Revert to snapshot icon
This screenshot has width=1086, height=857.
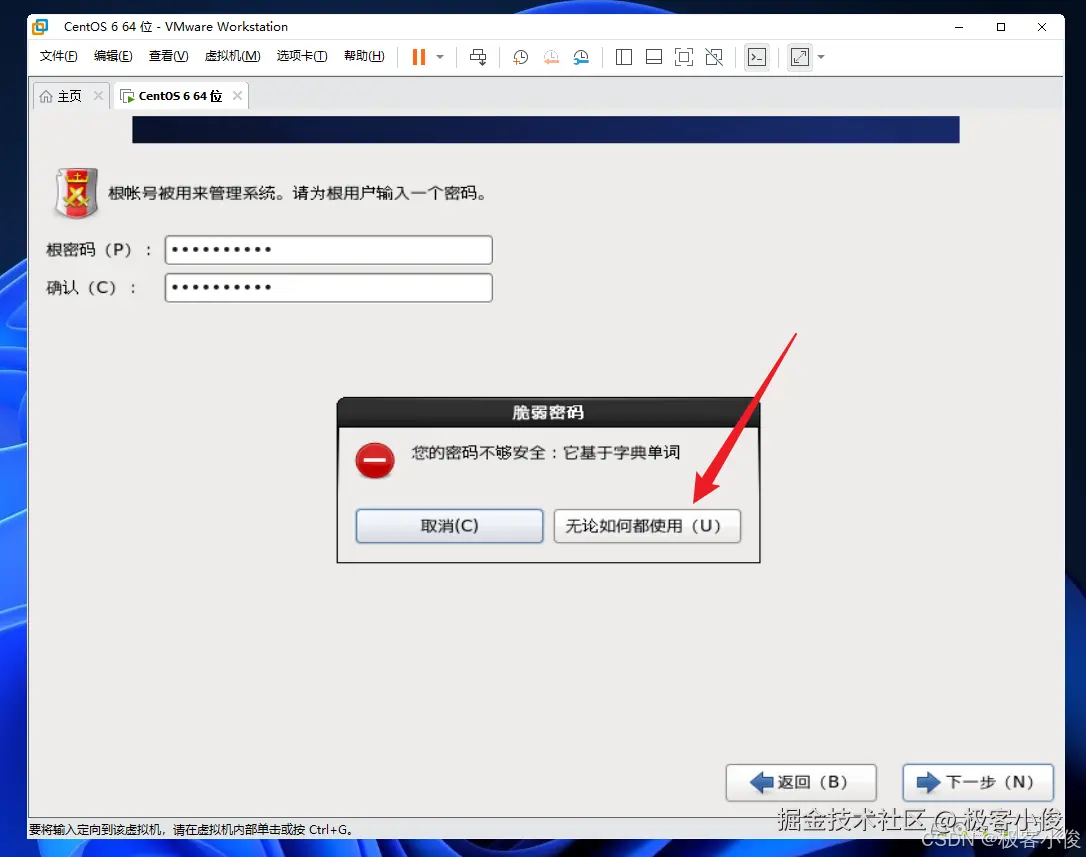(551, 57)
